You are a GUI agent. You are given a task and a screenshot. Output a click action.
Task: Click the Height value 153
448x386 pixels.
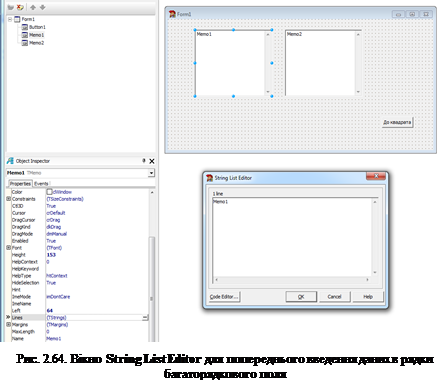[x=51, y=255]
